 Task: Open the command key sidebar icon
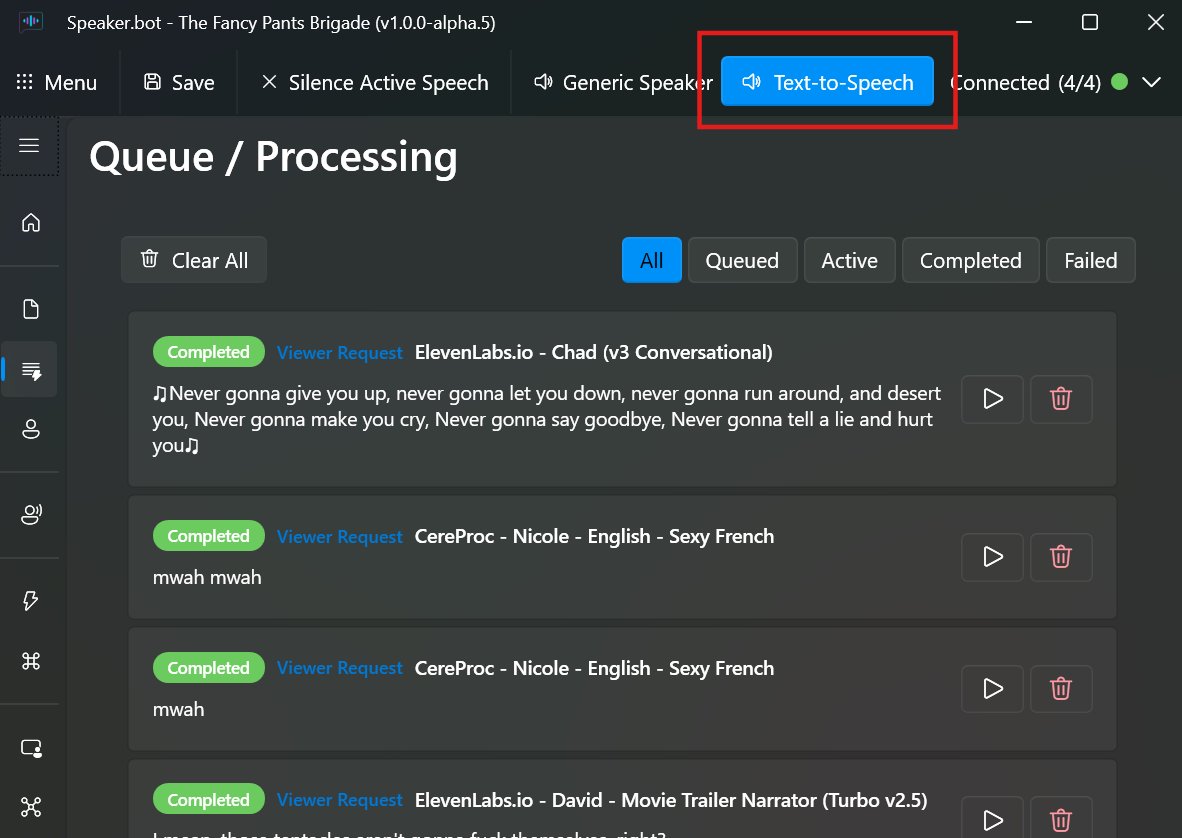[31, 661]
